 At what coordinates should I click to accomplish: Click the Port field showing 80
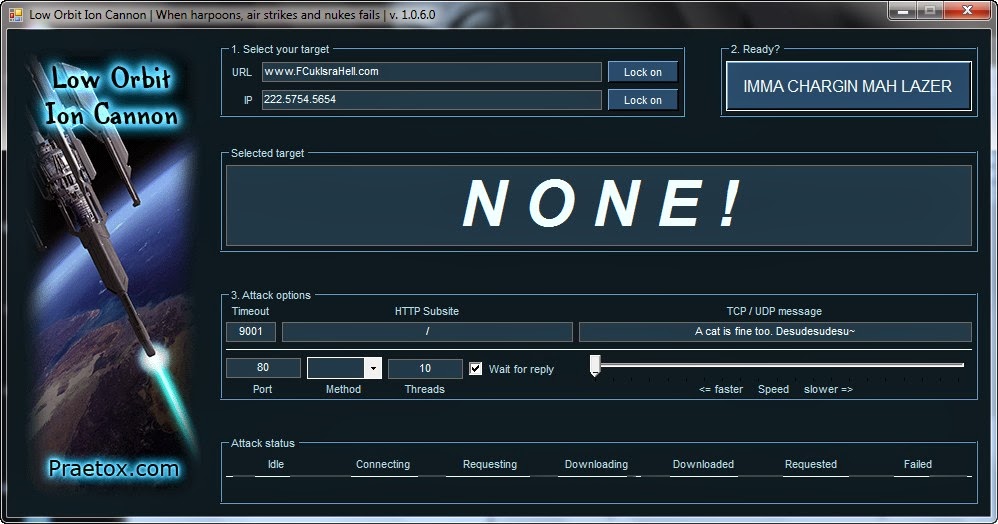pyautogui.click(x=263, y=368)
